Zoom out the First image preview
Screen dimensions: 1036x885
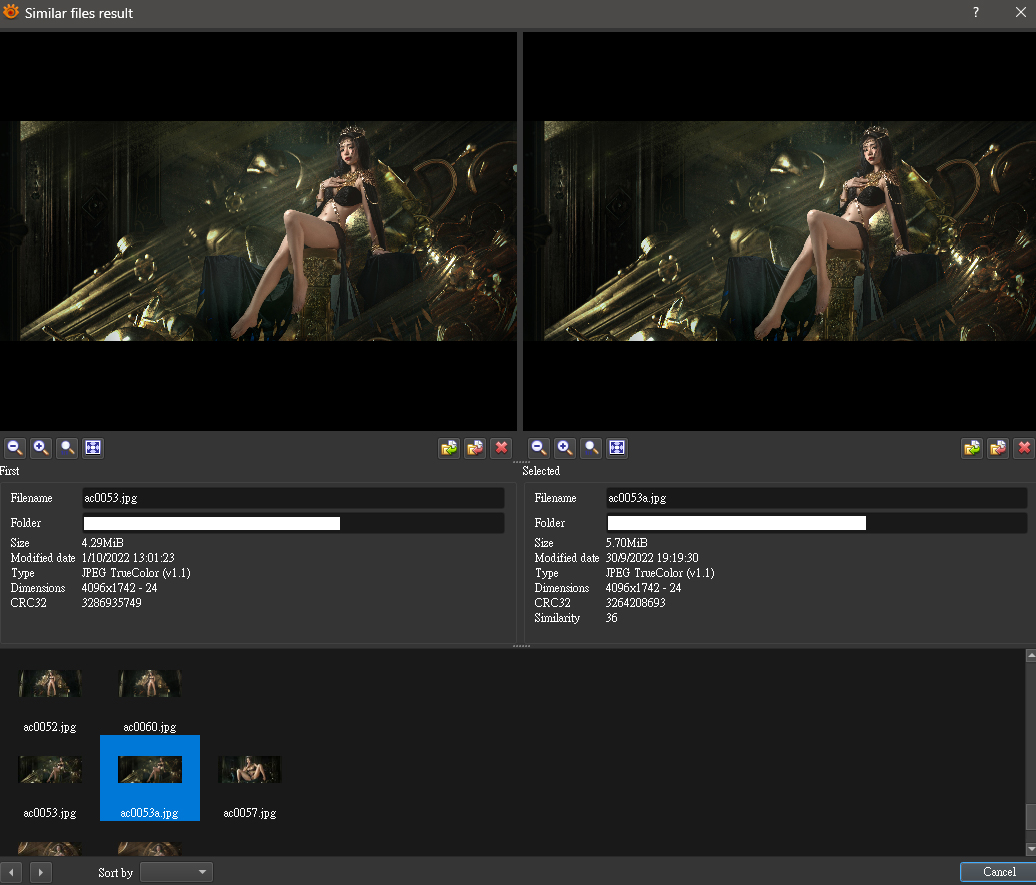[x=15, y=448]
